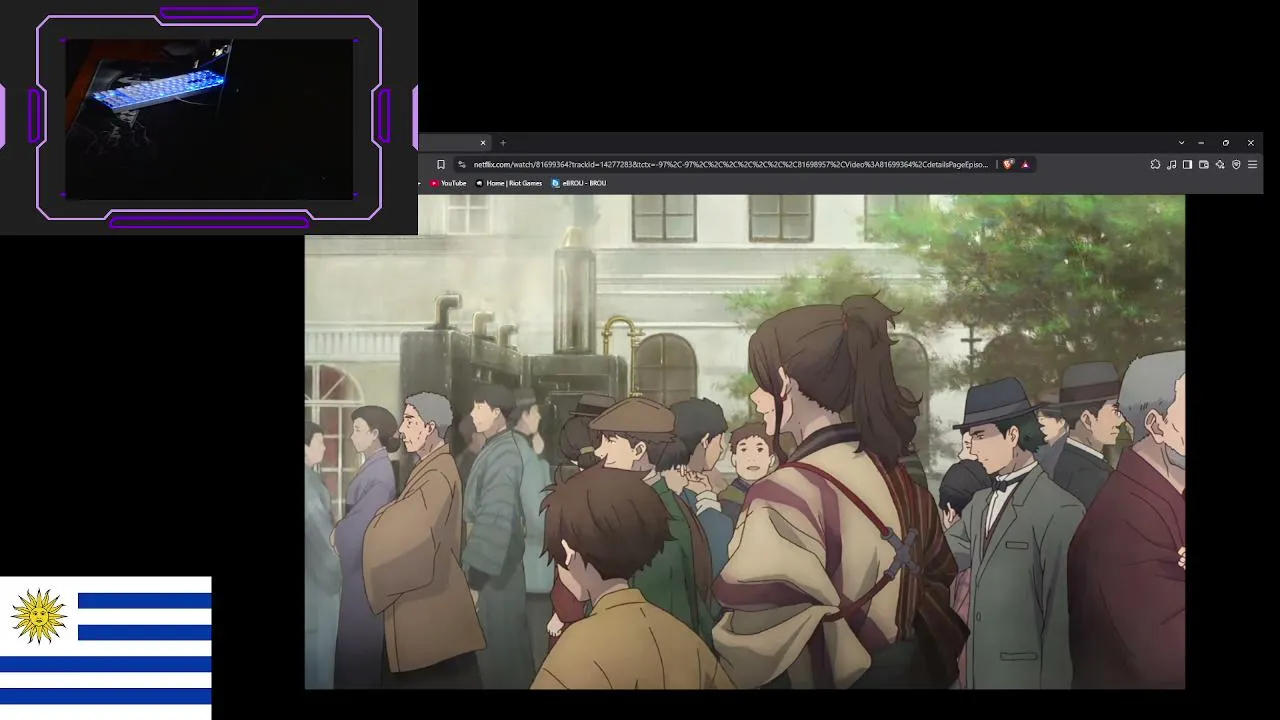Image resolution: width=1280 pixels, height=720 pixels.
Task: Open the Brave Wallet icon
Action: (1204, 165)
